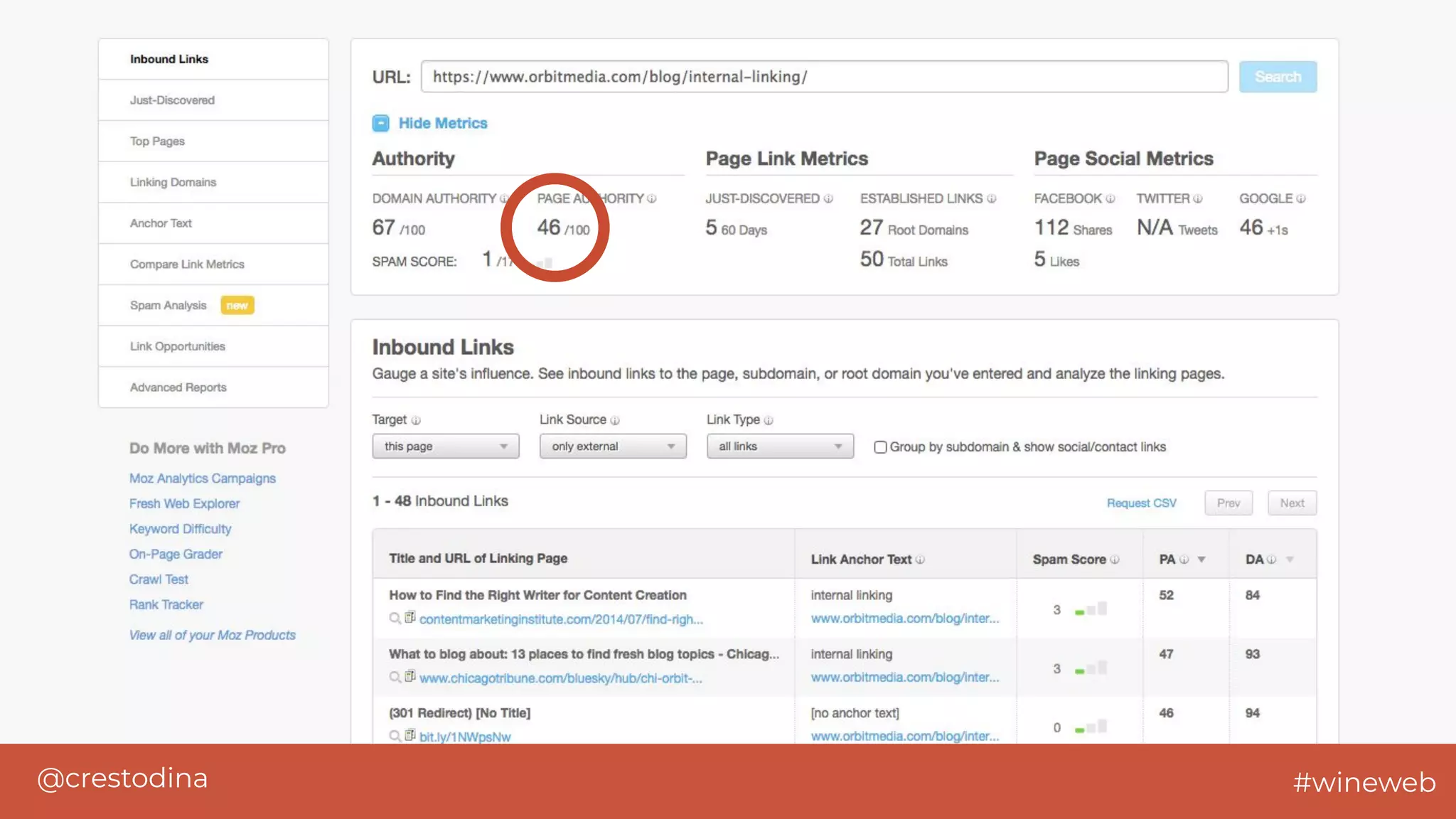The width and height of the screenshot is (1456, 819).
Task: Open the Target 'this page' dropdown
Action: [x=446, y=446]
